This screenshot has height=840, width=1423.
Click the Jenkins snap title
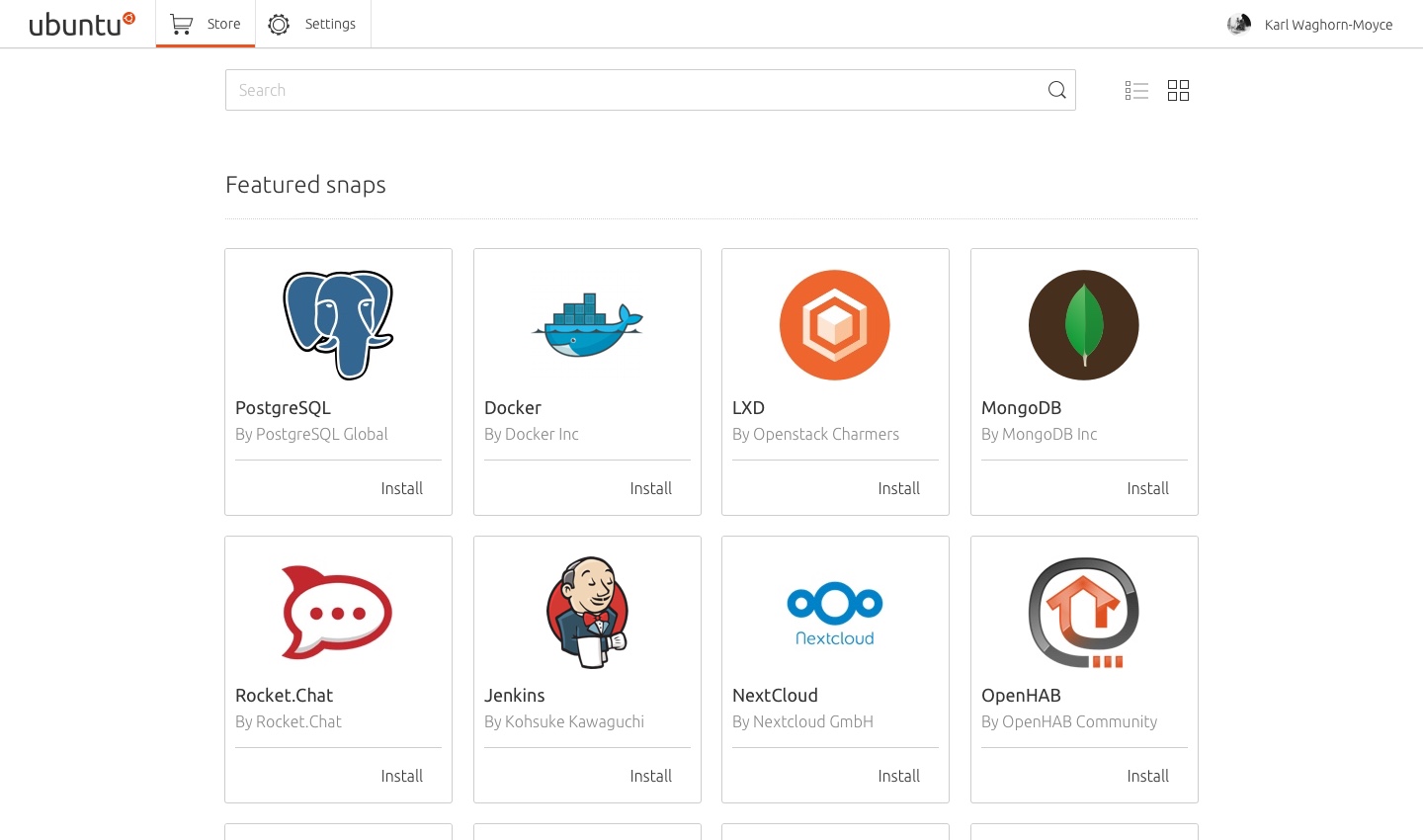point(514,695)
